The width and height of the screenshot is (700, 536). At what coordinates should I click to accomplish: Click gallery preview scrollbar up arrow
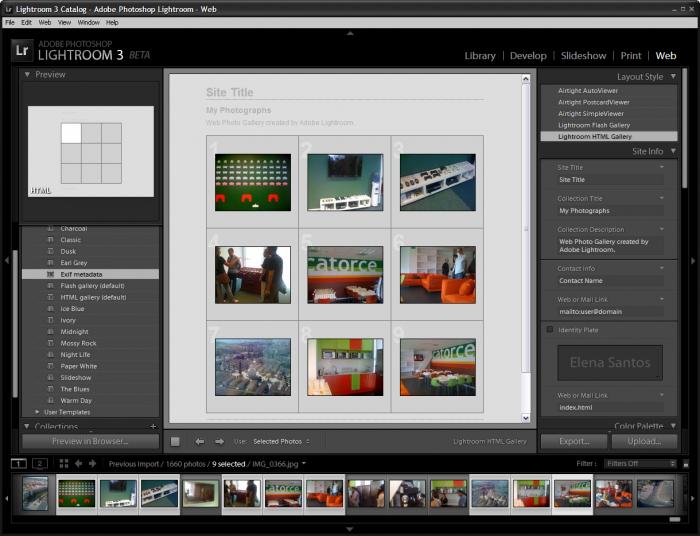(x=525, y=79)
